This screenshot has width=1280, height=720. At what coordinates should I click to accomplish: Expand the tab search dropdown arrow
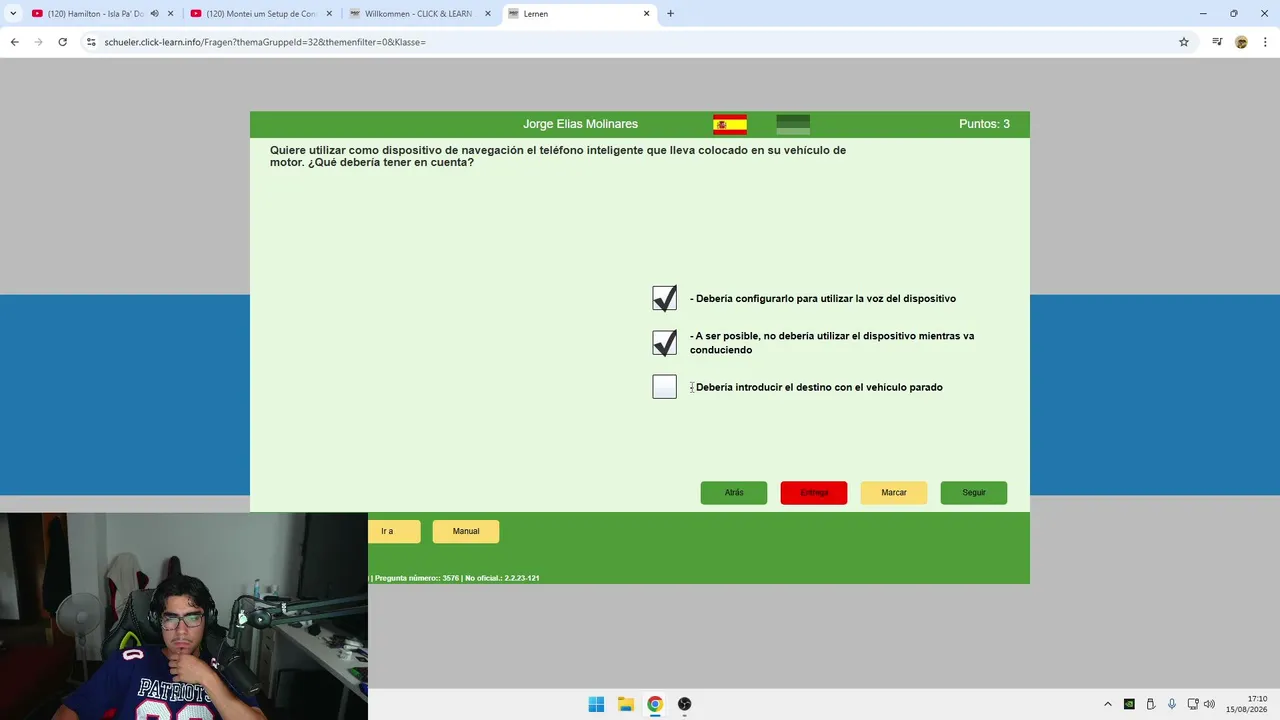pyautogui.click(x=13, y=14)
